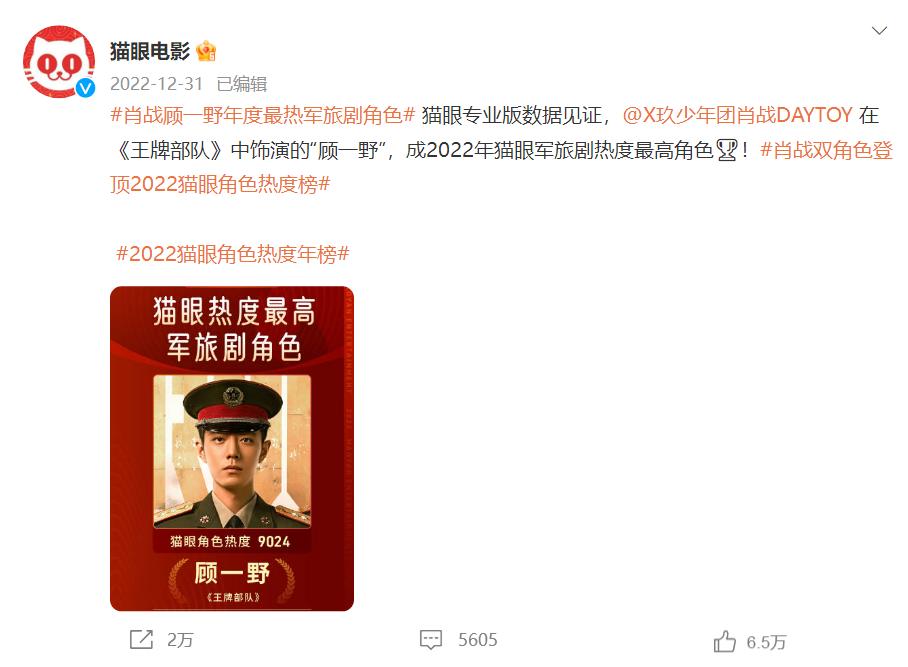Click the 已编辑 edited label
Viewport: 908px width, 667px height.
pos(241,84)
